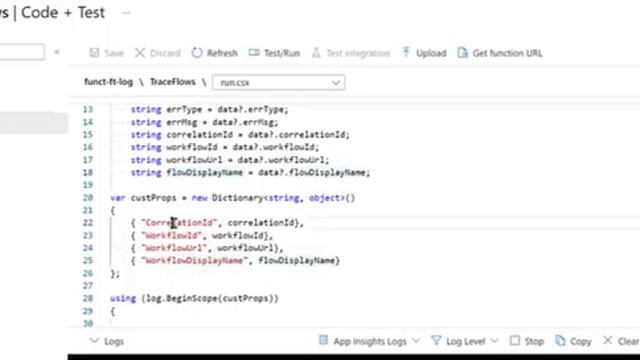Click the Clear logs X icon
The image size is (640, 360).
pyautogui.click(x=608, y=340)
